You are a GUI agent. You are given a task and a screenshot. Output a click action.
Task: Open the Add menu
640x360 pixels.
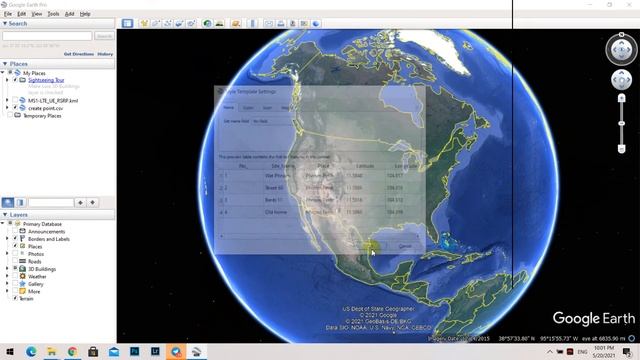click(x=70, y=14)
